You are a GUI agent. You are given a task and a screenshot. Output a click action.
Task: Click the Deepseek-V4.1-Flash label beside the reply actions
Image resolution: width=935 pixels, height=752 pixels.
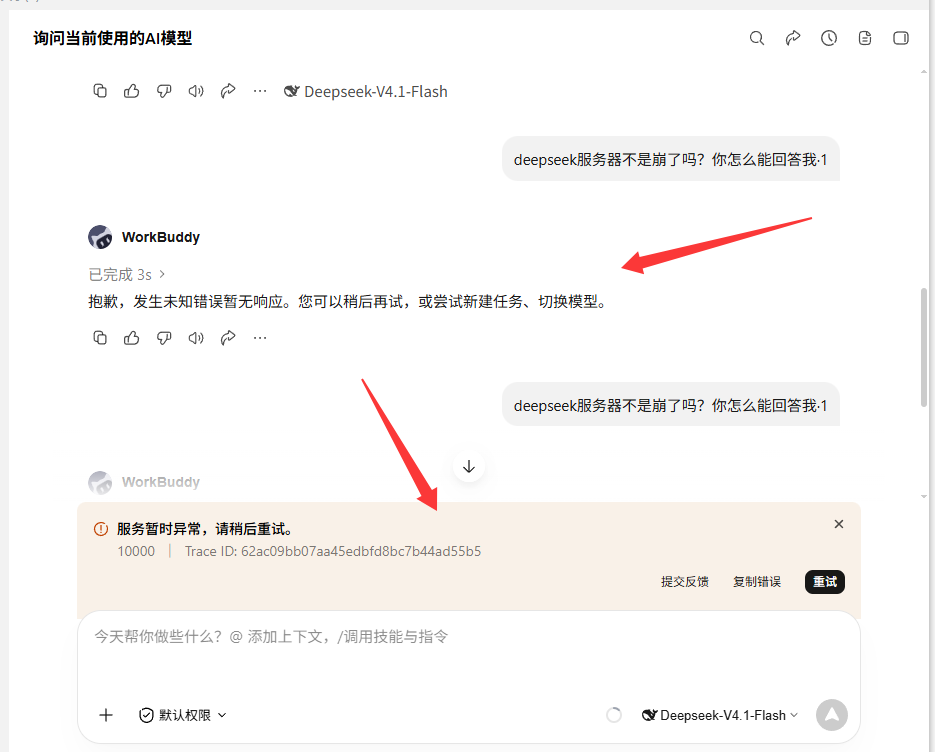coord(366,91)
